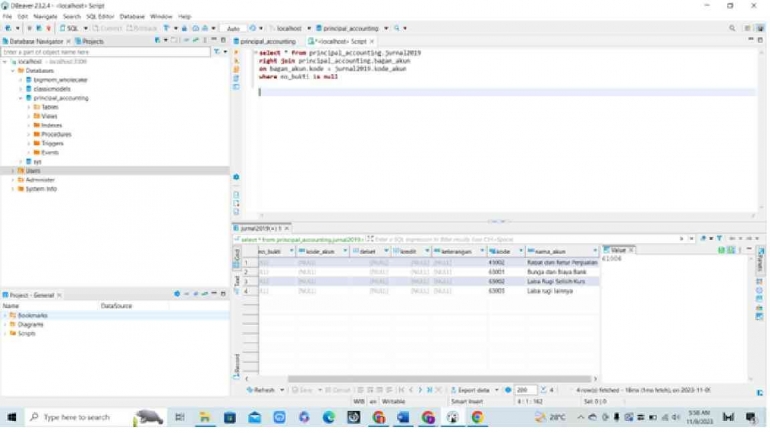Toggle the Panels side button

pos(760,260)
